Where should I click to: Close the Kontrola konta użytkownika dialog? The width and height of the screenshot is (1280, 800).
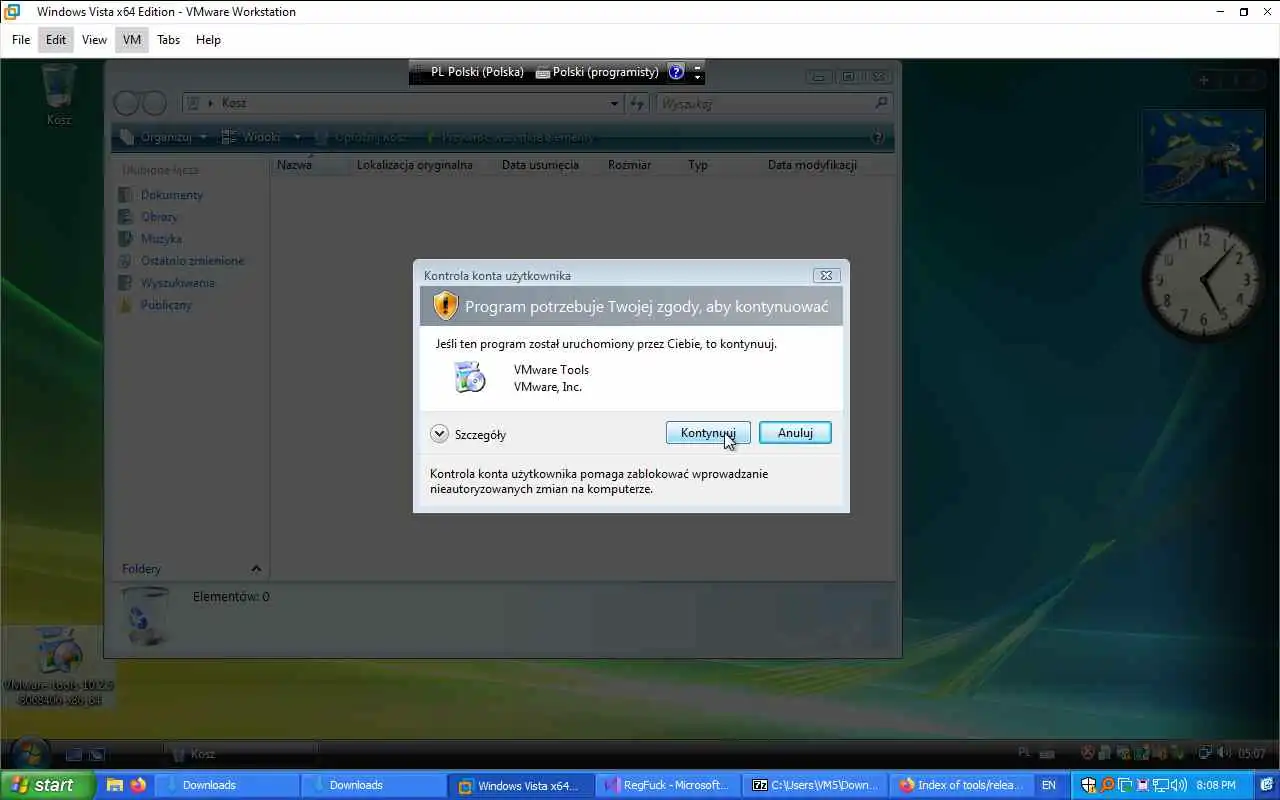(x=826, y=275)
